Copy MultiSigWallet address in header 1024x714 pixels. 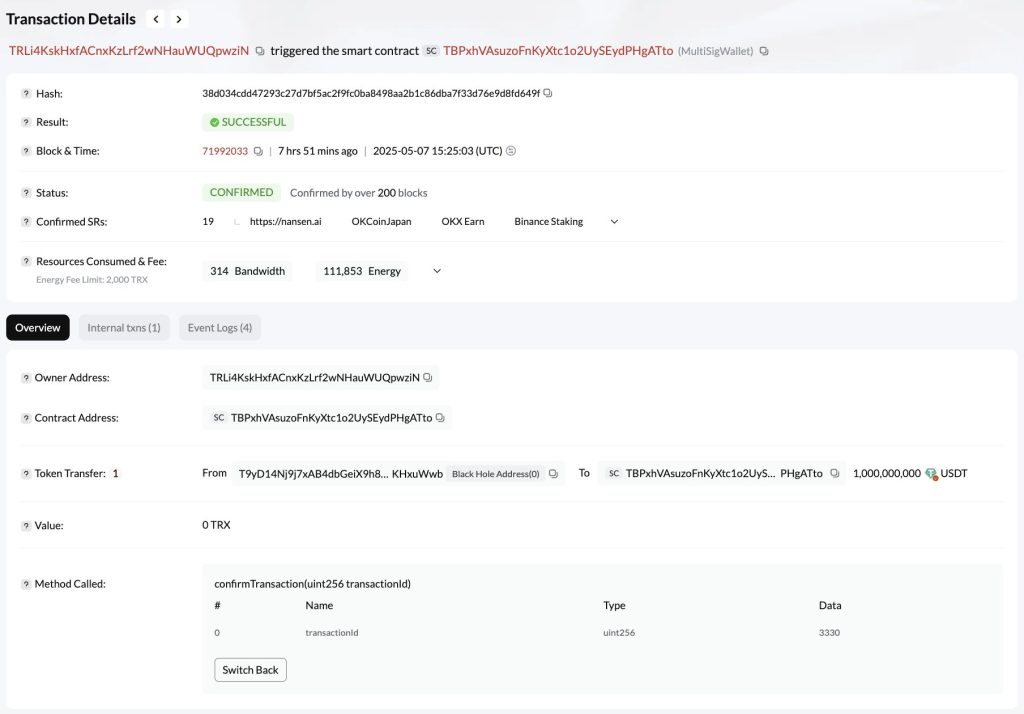tap(764, 51)
